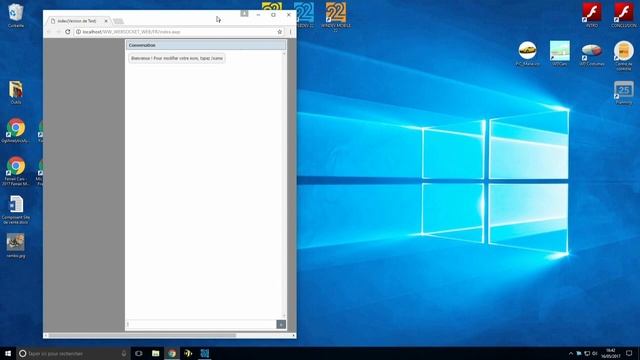Launch the WINDEV MOBILE 22 shortcut
640x360 pixels.
tap(336, 16)
